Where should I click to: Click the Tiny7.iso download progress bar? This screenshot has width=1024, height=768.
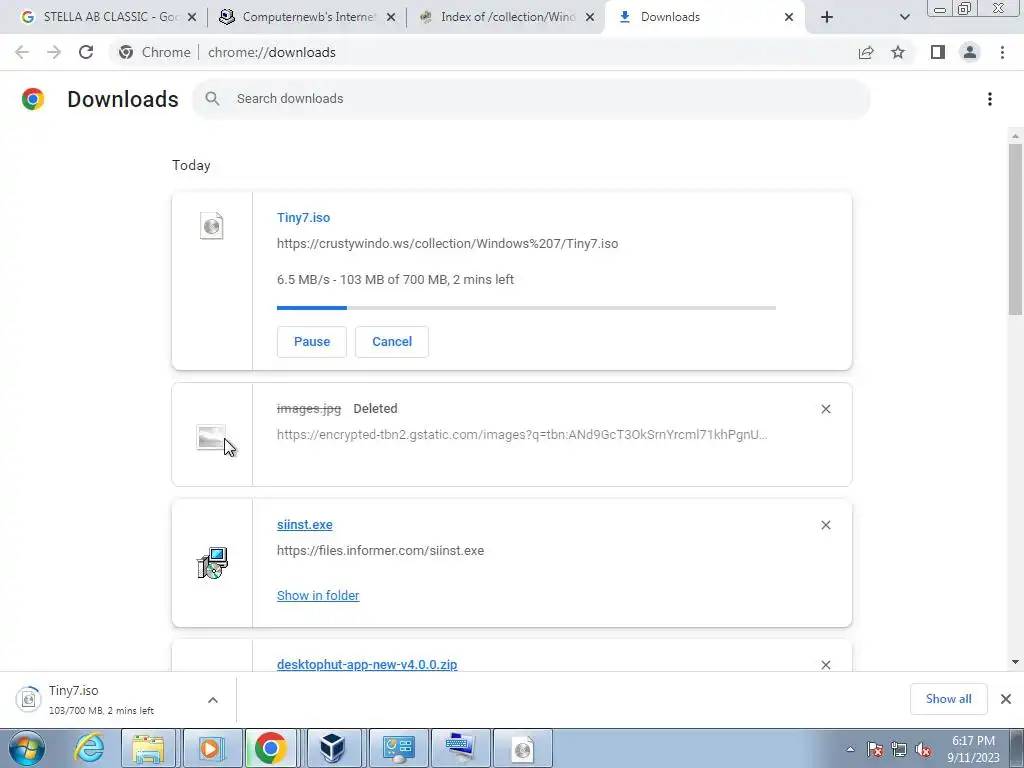pyautogui.click(x=526, y=308)
